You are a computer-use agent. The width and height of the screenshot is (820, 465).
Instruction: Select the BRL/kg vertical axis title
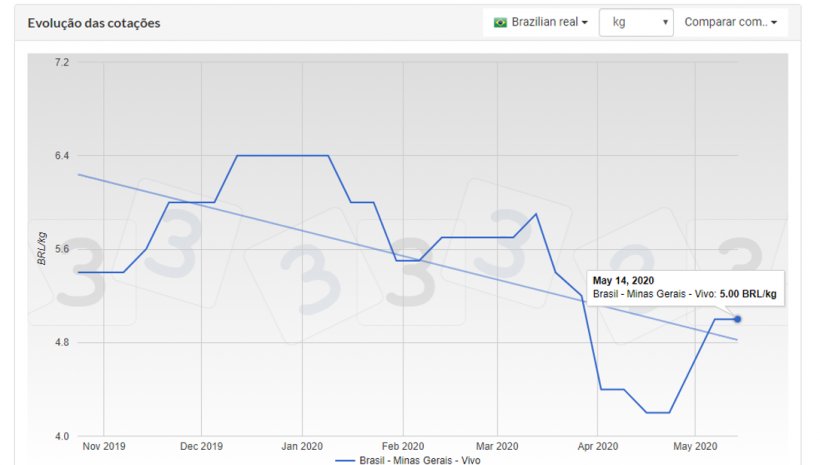coord(42,248)
